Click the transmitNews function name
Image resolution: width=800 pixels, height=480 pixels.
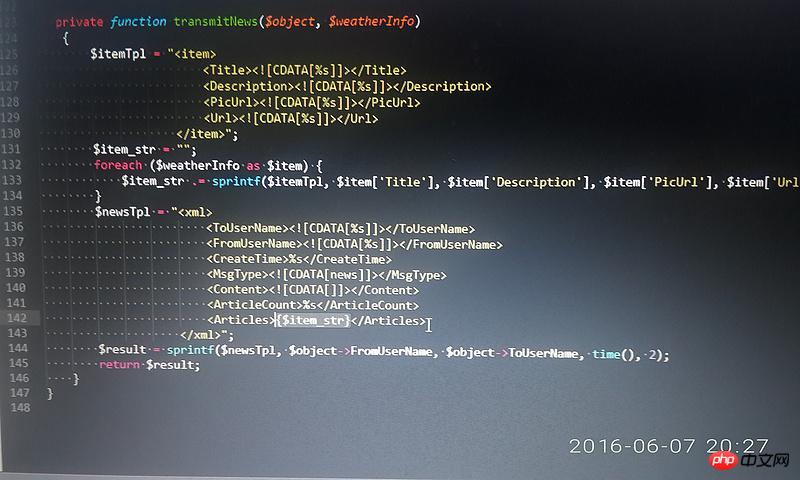click(x=215, y=21)
